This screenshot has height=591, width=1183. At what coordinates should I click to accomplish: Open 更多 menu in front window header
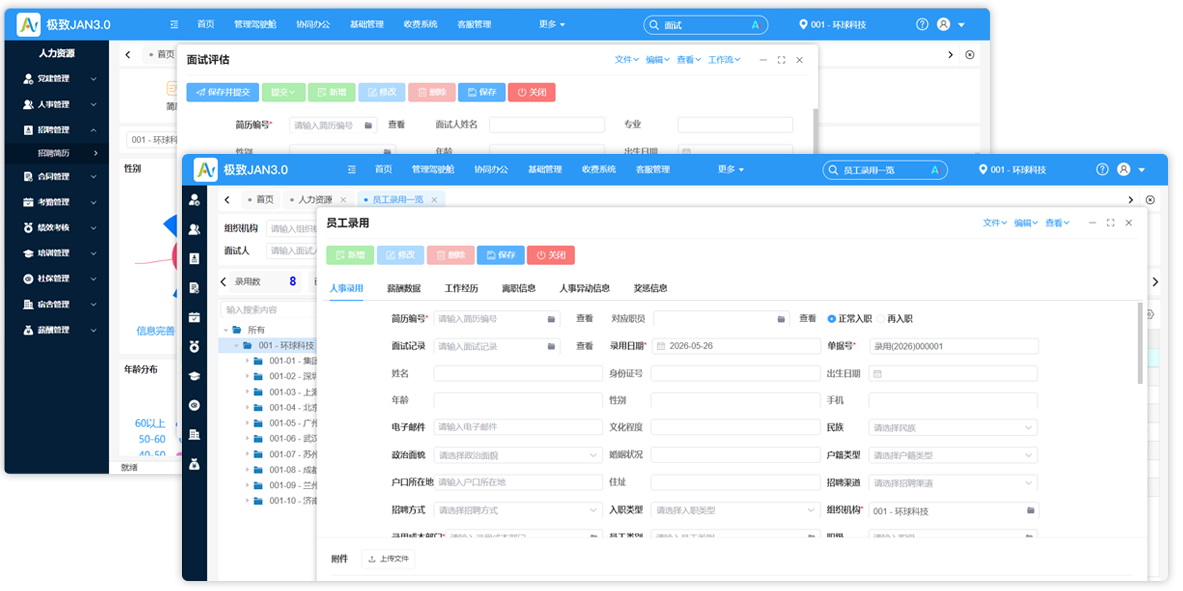(x=730, y=169)
